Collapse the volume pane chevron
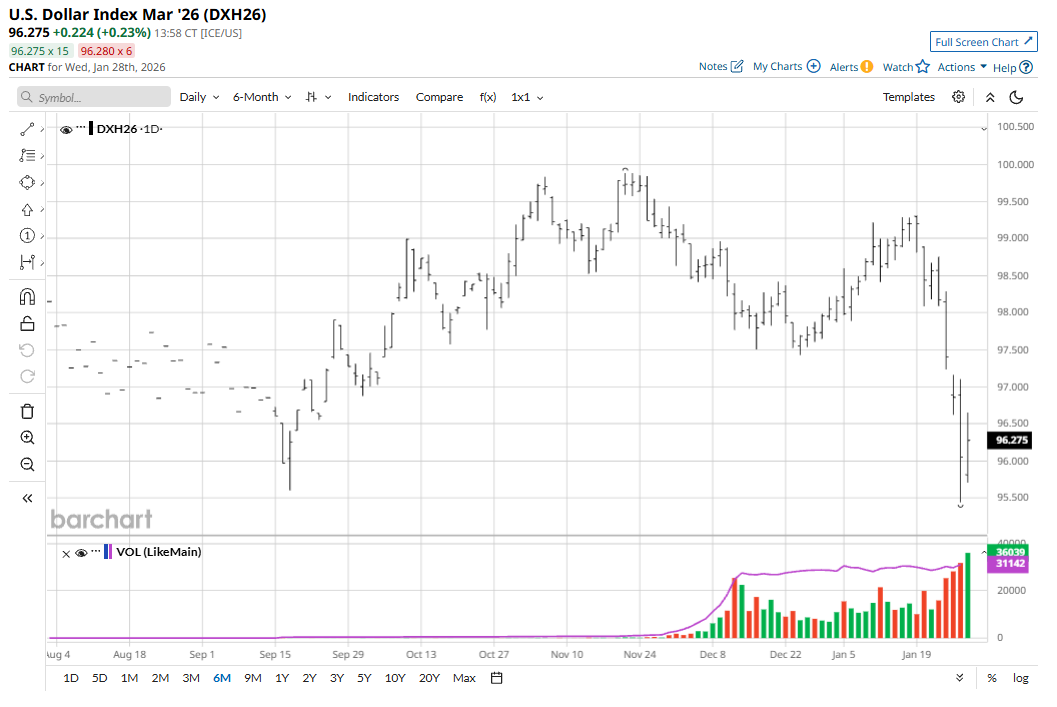 tap(984, 552)
